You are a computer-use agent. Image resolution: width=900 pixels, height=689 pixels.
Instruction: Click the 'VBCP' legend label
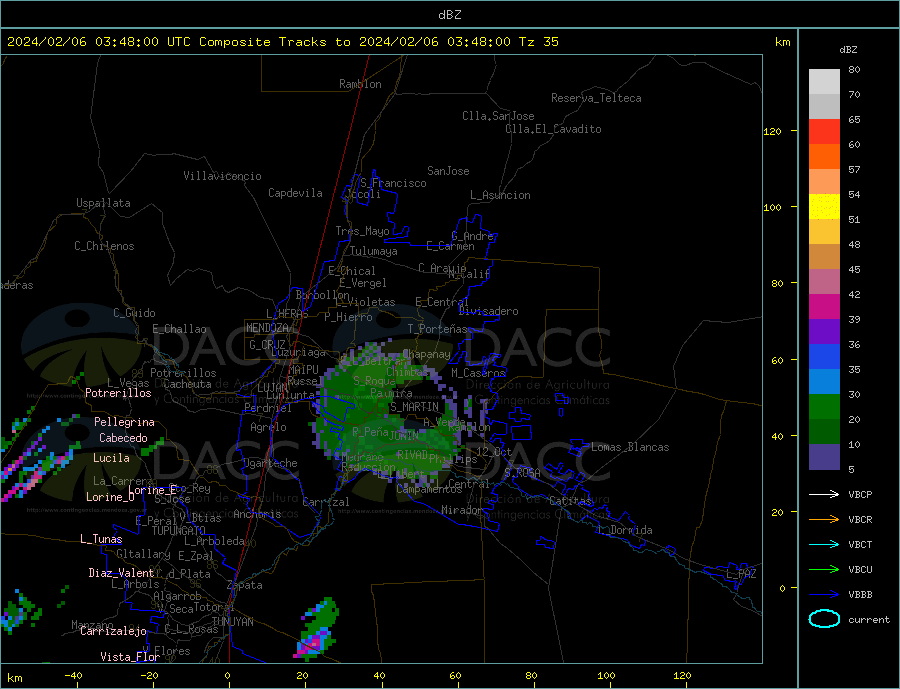tap(860, 494)
